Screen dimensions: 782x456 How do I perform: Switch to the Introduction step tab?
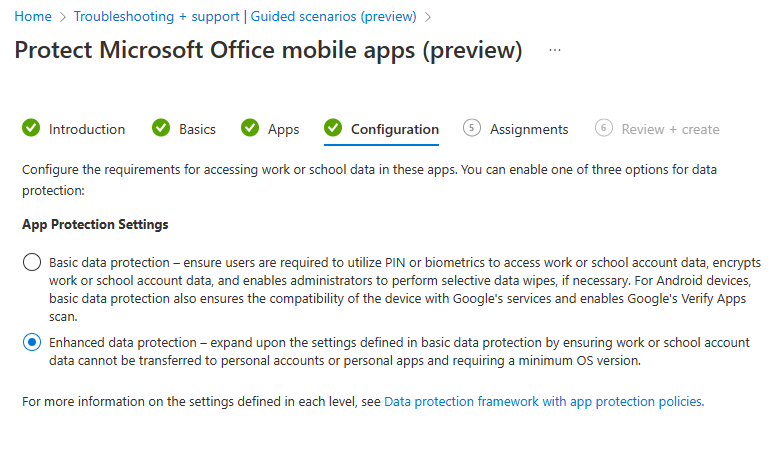point(73,129)
